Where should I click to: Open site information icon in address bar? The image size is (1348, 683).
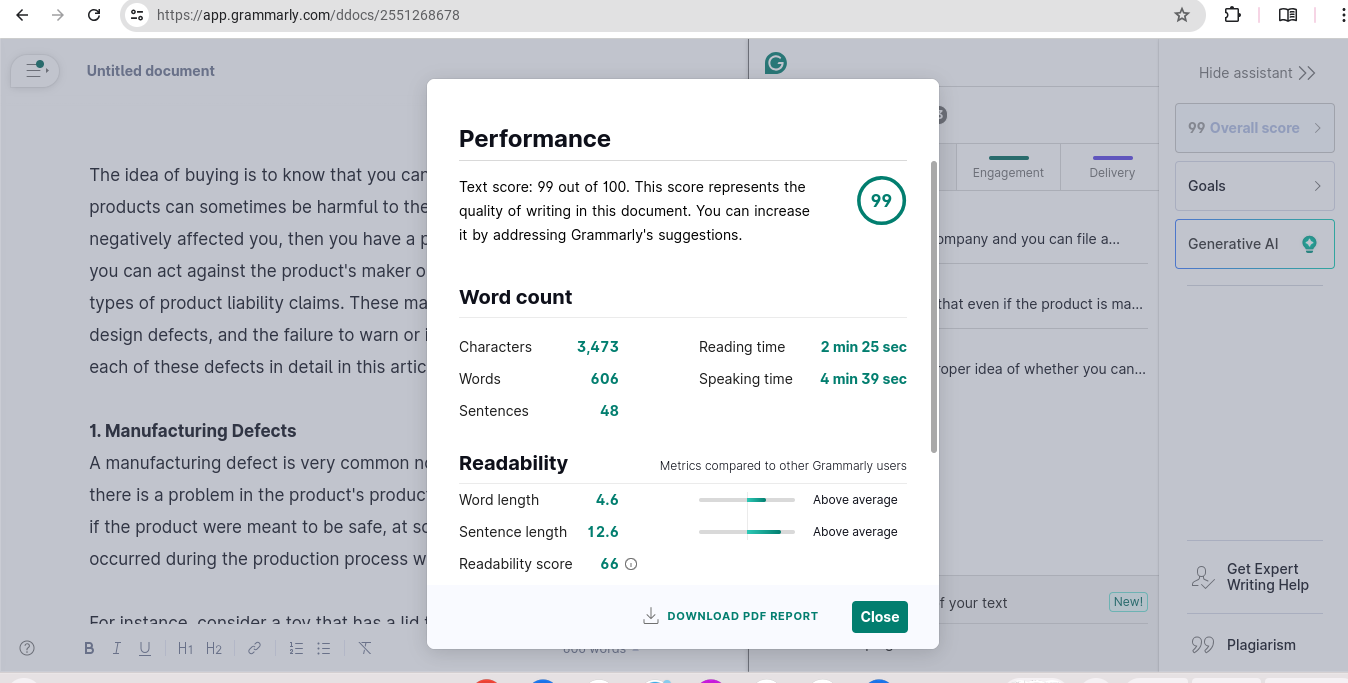138,15
